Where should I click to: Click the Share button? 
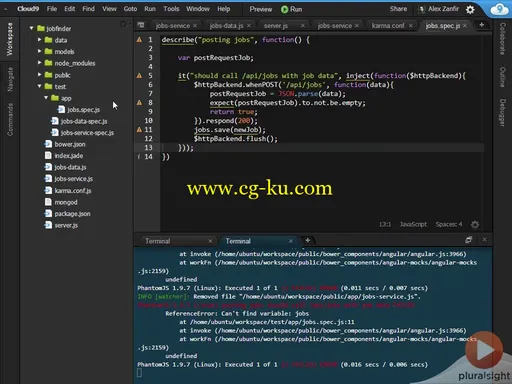click(x=398, y=9)
